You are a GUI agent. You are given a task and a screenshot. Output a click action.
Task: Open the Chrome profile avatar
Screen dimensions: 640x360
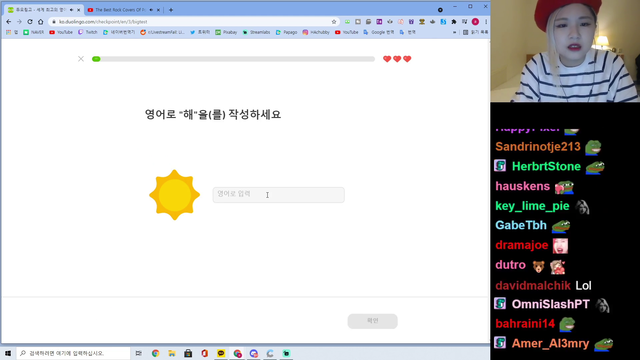[x=475, y=22]
